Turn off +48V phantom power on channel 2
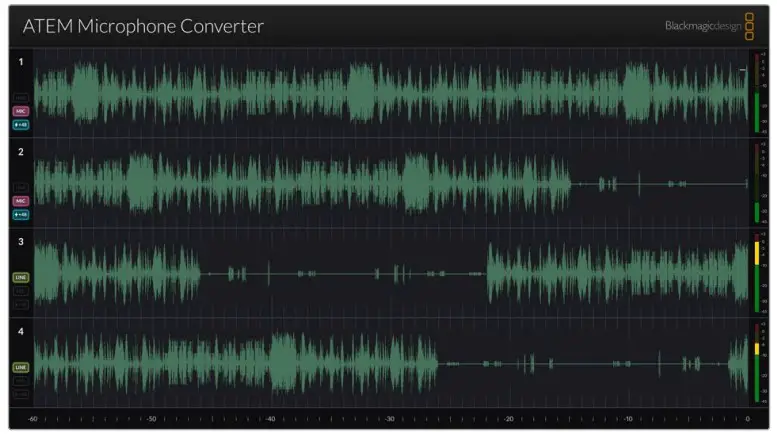Viewport: 777px width, 435px height. click(21, 215)
